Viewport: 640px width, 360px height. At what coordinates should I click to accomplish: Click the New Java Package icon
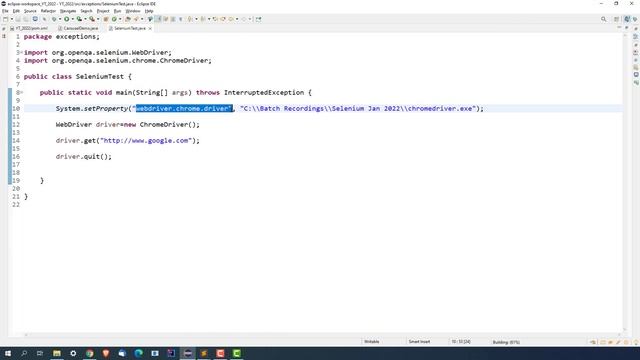click(106, 19)
